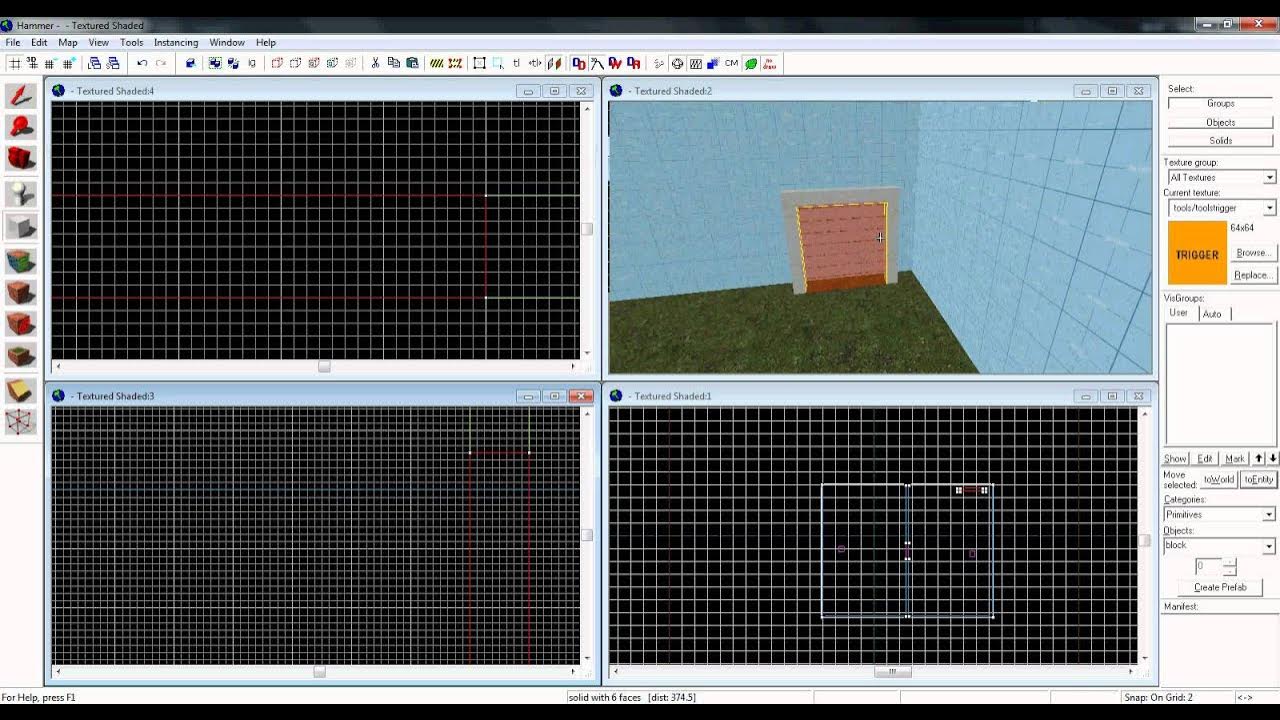Expand the Current texture dropdown
This screenshot has height=720, width=1280.
point(1269,208)
